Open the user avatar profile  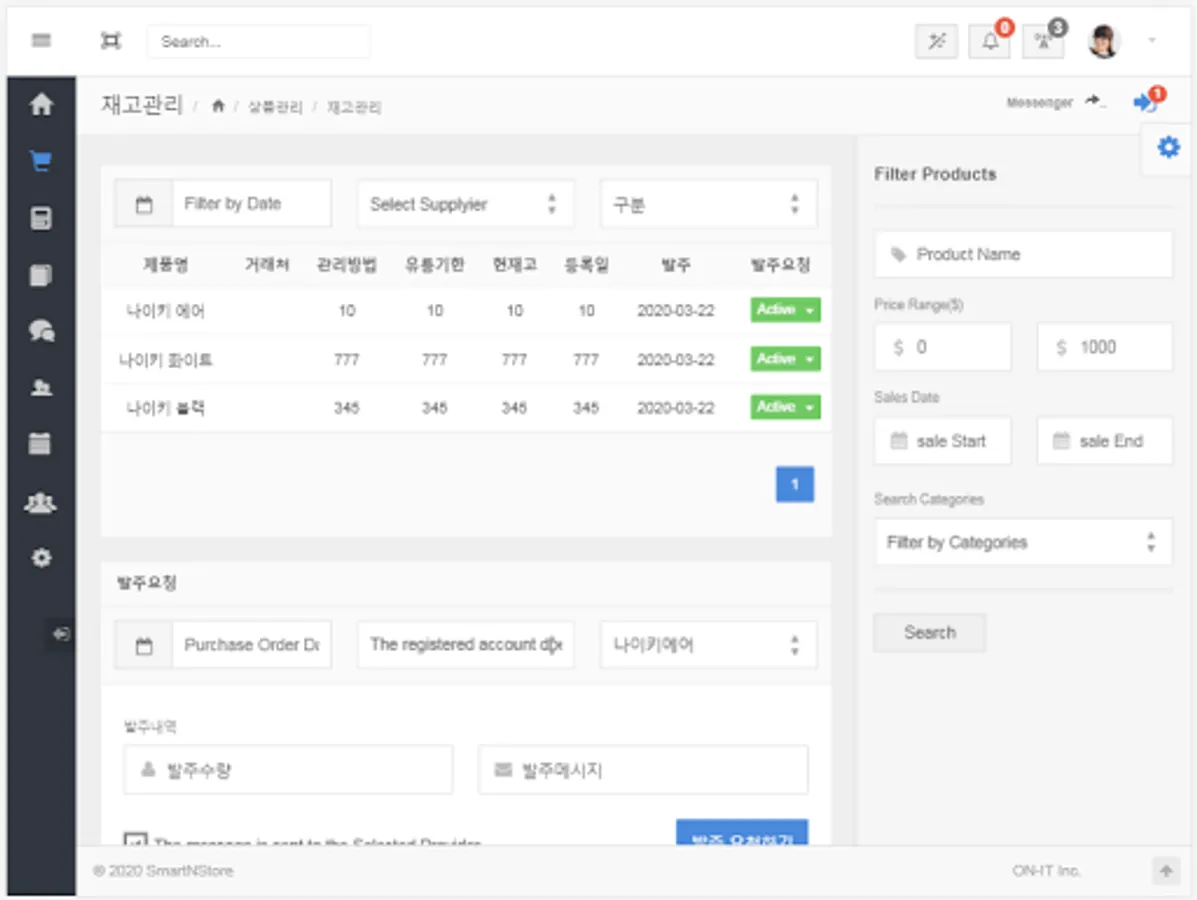tap(1103, 41)
